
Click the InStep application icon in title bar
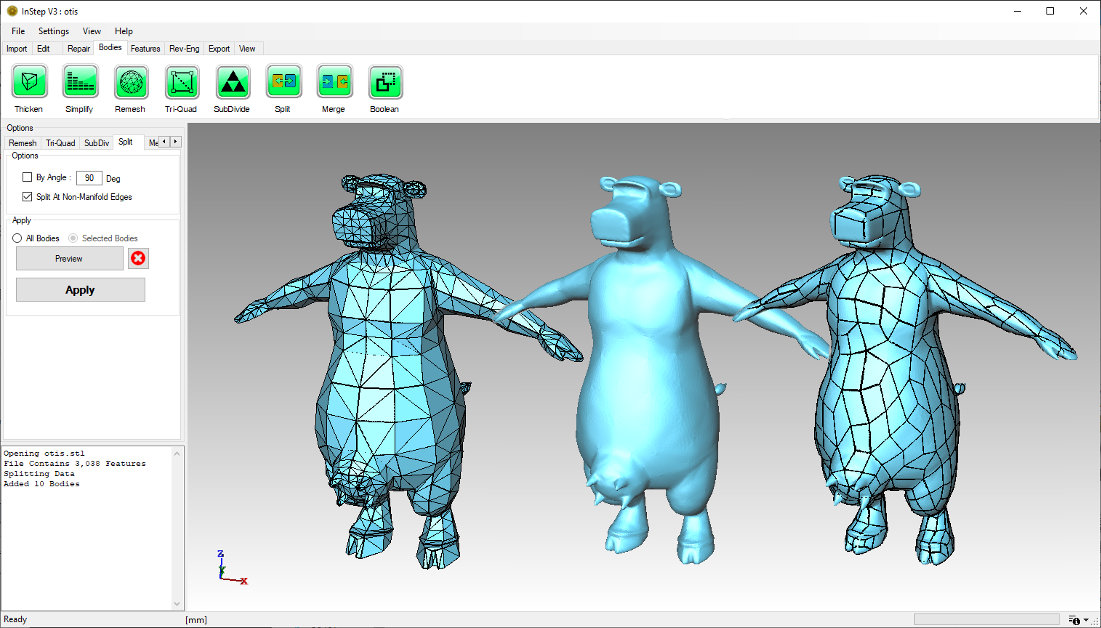(x=11, y=11)
